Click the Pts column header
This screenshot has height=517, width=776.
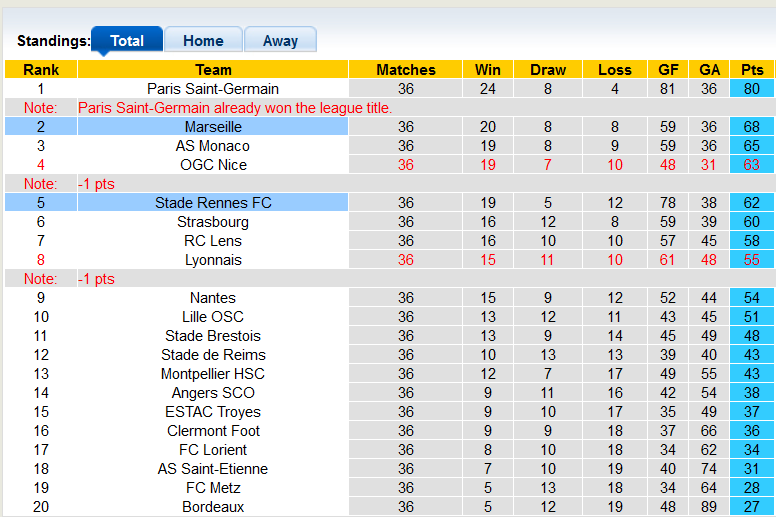coord(751,70)
